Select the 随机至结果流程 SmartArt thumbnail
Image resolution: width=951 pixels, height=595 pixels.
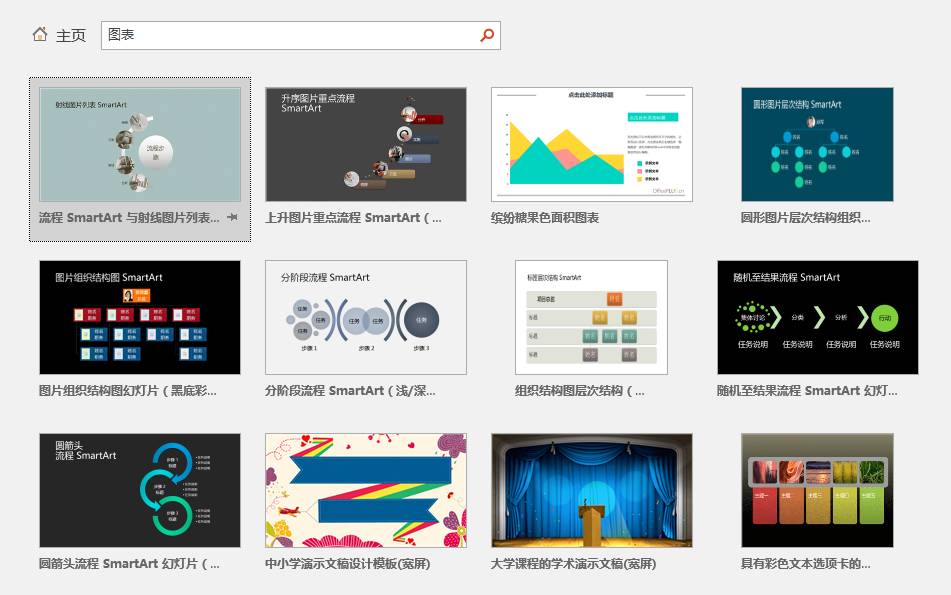pos(817,318)
